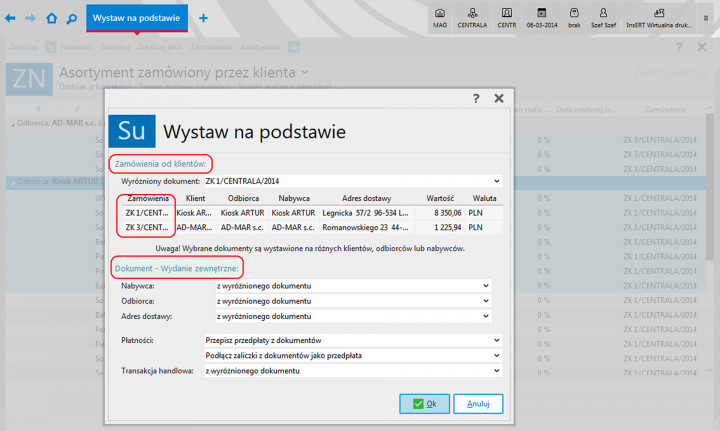Image resolution: width=720 pixels, height=431 pixels.
Task: Click the Klient column header
Action: pyautogui.click(x=196, y=198)
